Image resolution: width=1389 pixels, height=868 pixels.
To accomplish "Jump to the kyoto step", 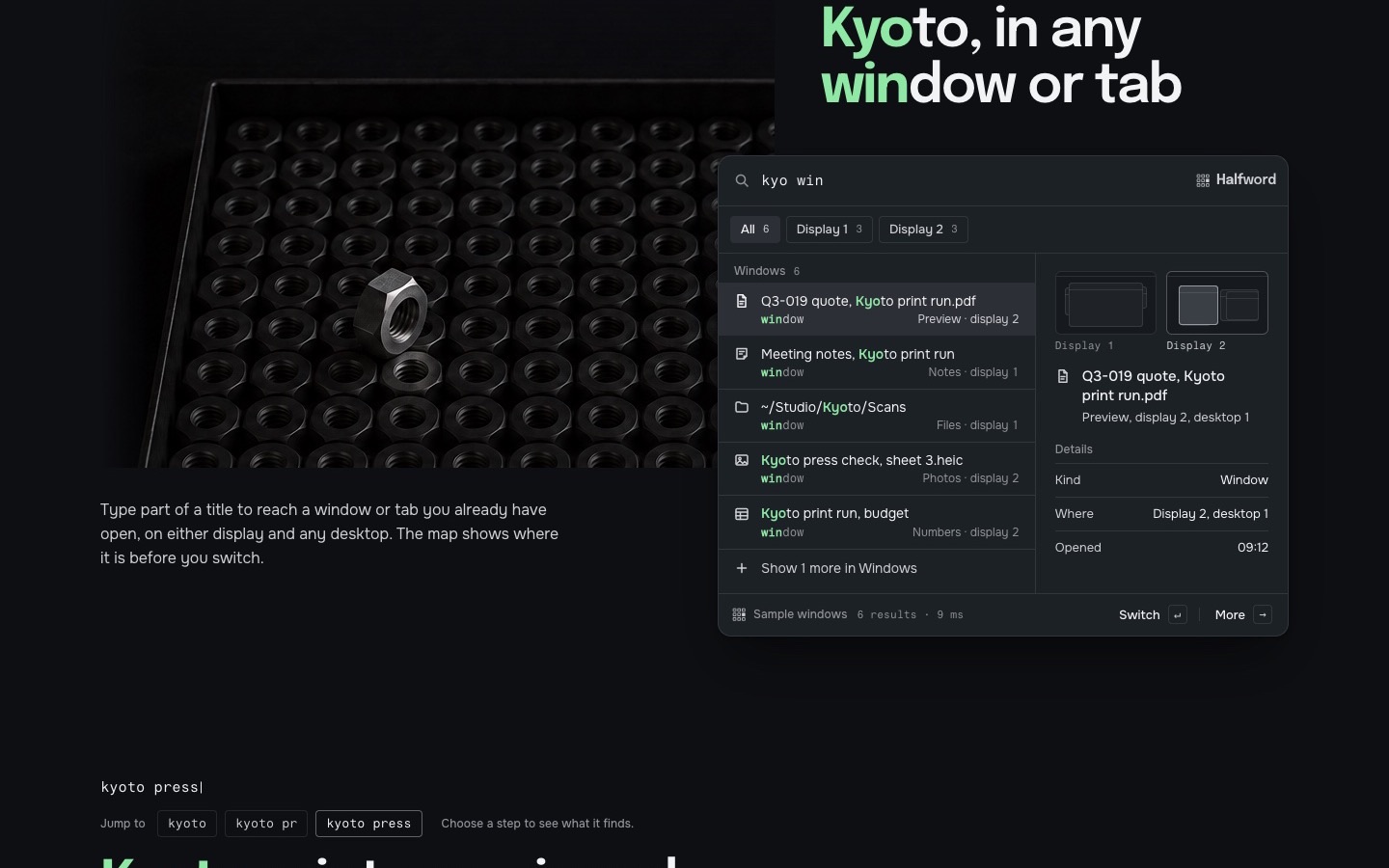I will click(187, 824).
